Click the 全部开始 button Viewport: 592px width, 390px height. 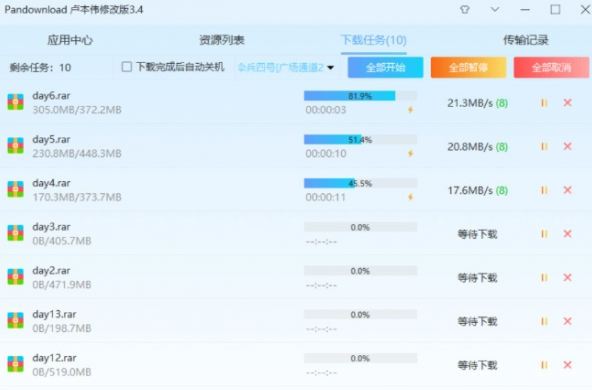[385, 68]
